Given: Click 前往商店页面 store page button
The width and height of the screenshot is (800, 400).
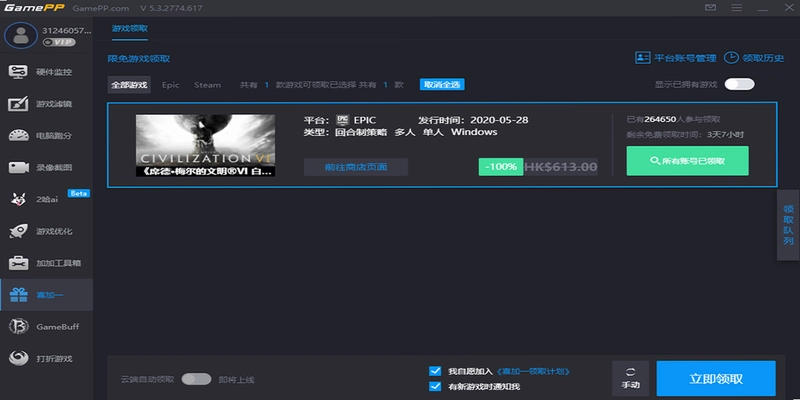Looking at the screenshot, I should [356, 167].
